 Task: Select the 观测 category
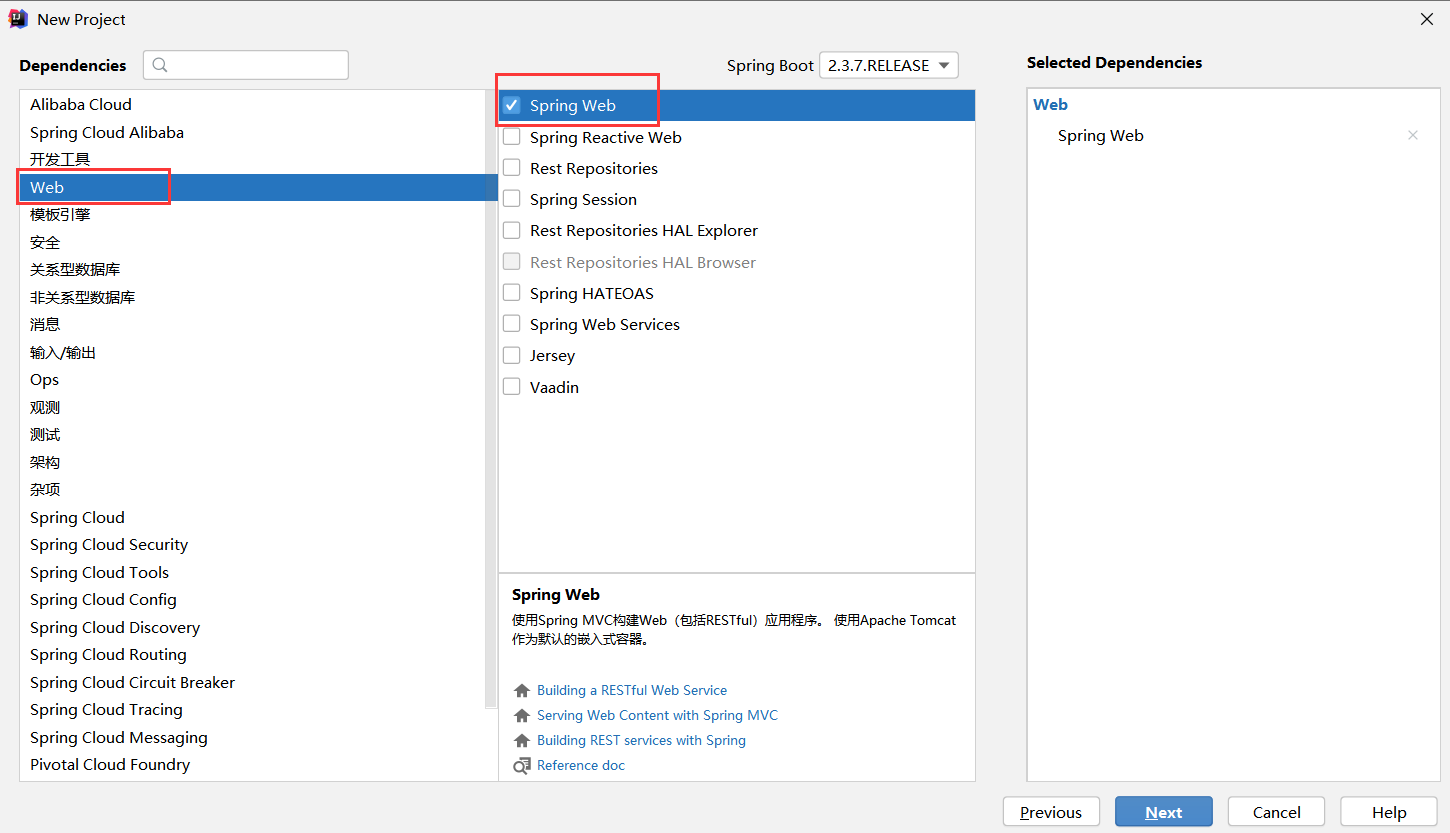252,407
